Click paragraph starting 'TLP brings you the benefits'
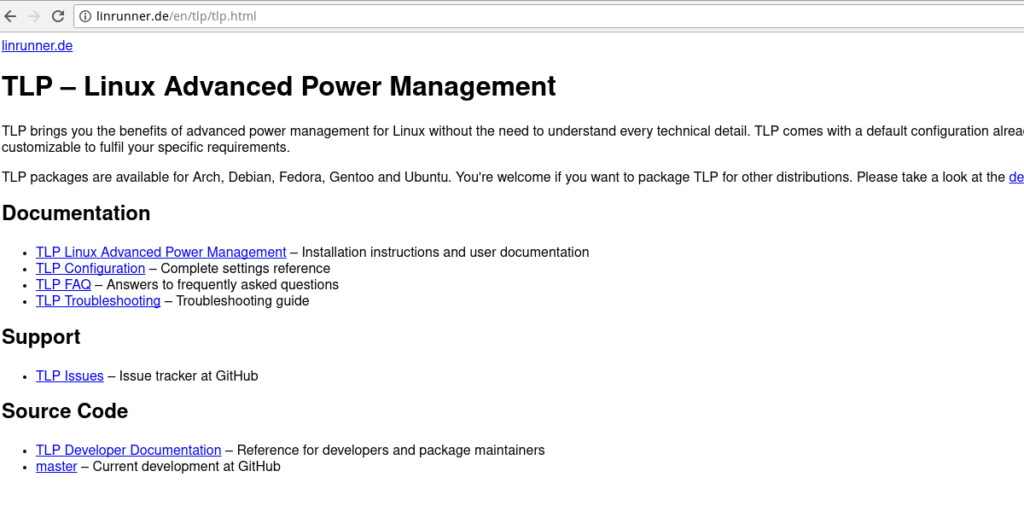Viewport: 1024px width, 512px height. 513,139
